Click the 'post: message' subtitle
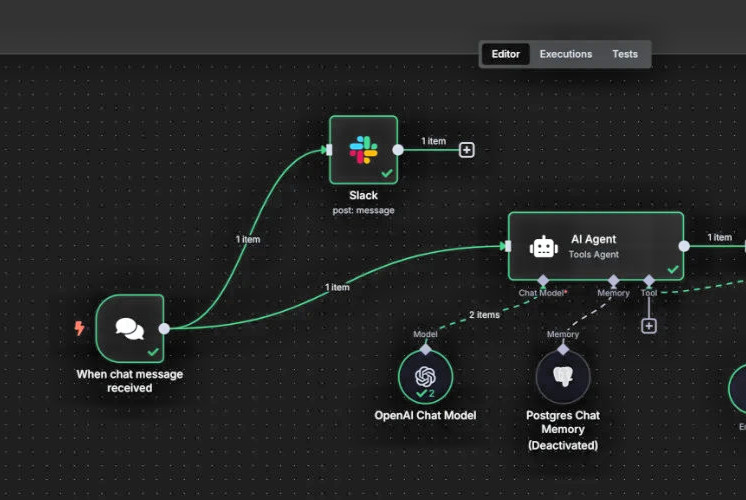The height and width of the screenshot is (500, 746). 363,210
